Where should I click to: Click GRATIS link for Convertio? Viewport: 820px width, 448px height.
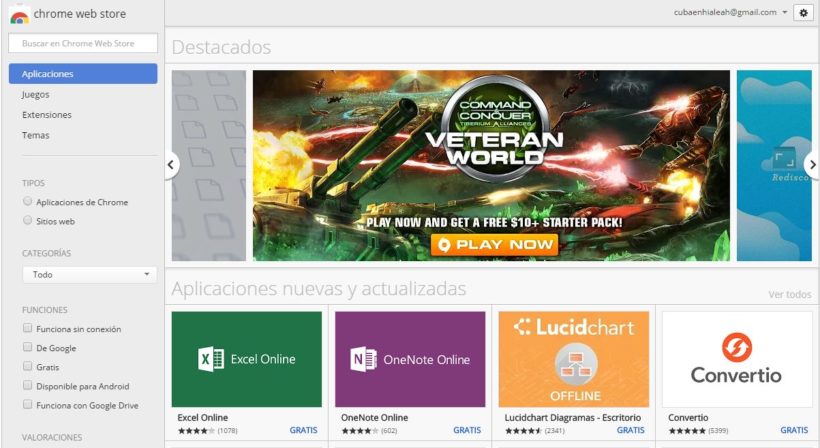point(794,430)
